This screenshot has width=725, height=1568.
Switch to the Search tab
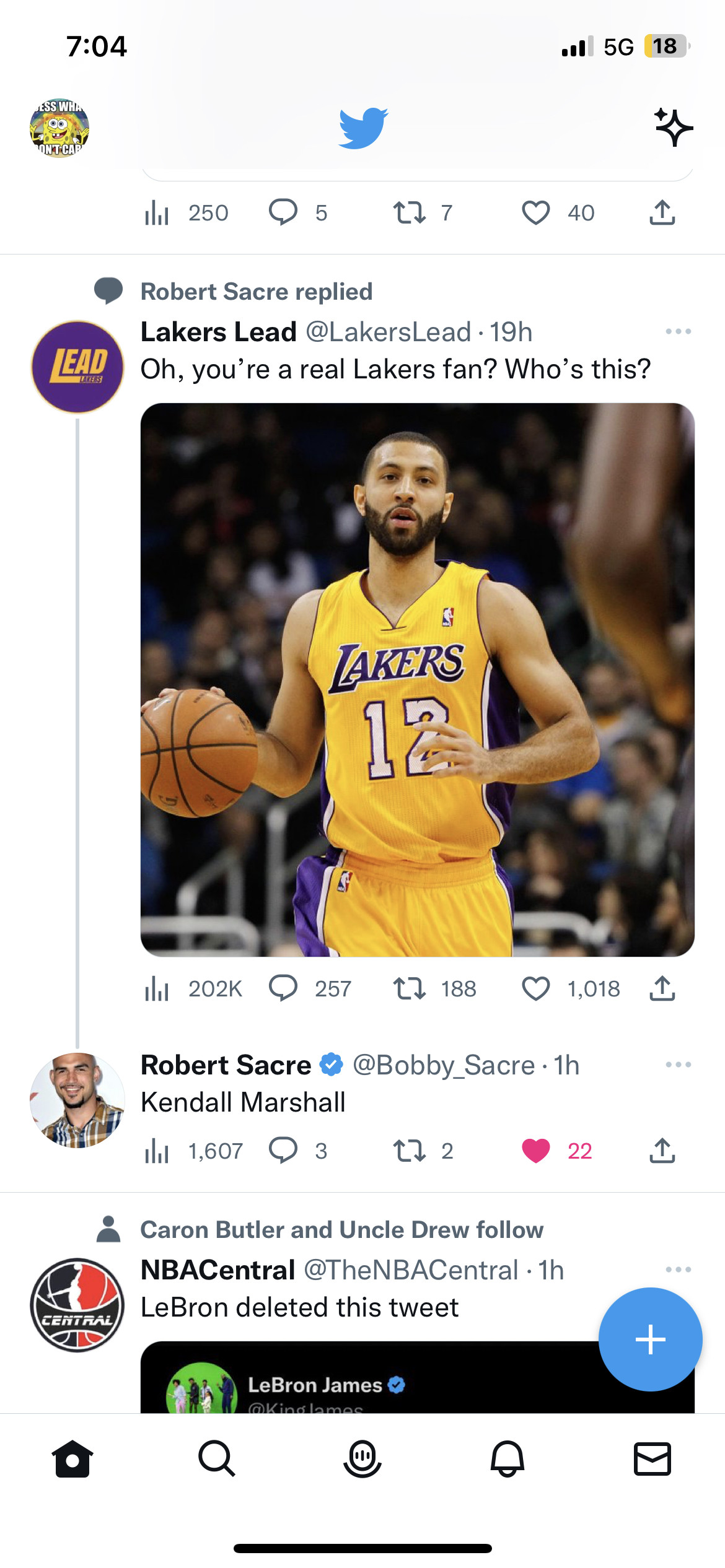click(217, 1458)
